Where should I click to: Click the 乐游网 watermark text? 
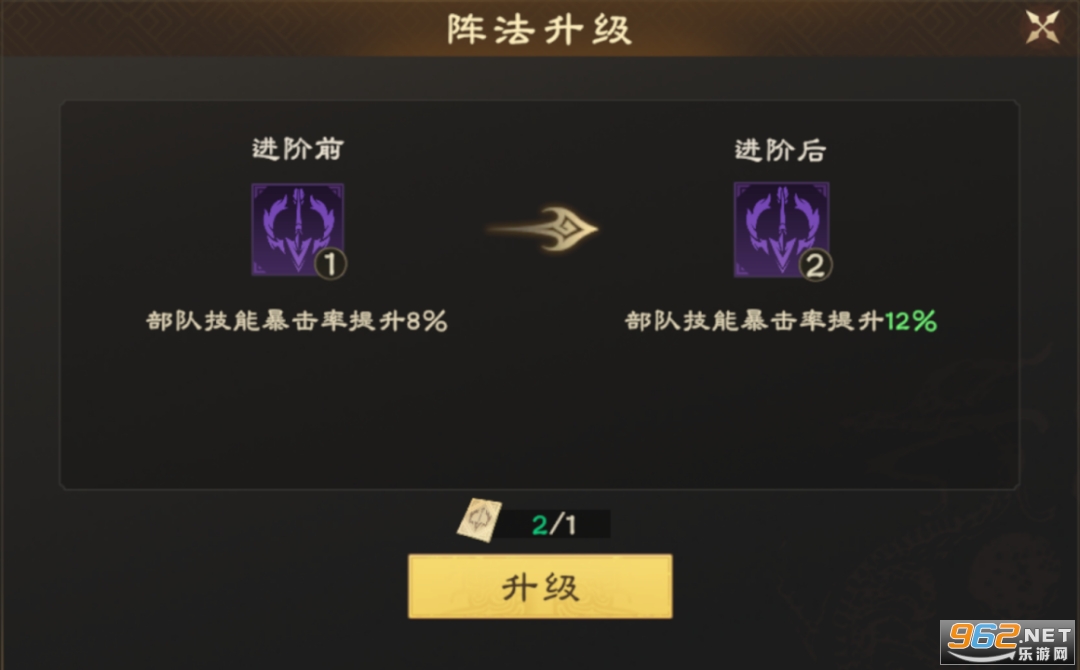click(x=1043, y=653)
